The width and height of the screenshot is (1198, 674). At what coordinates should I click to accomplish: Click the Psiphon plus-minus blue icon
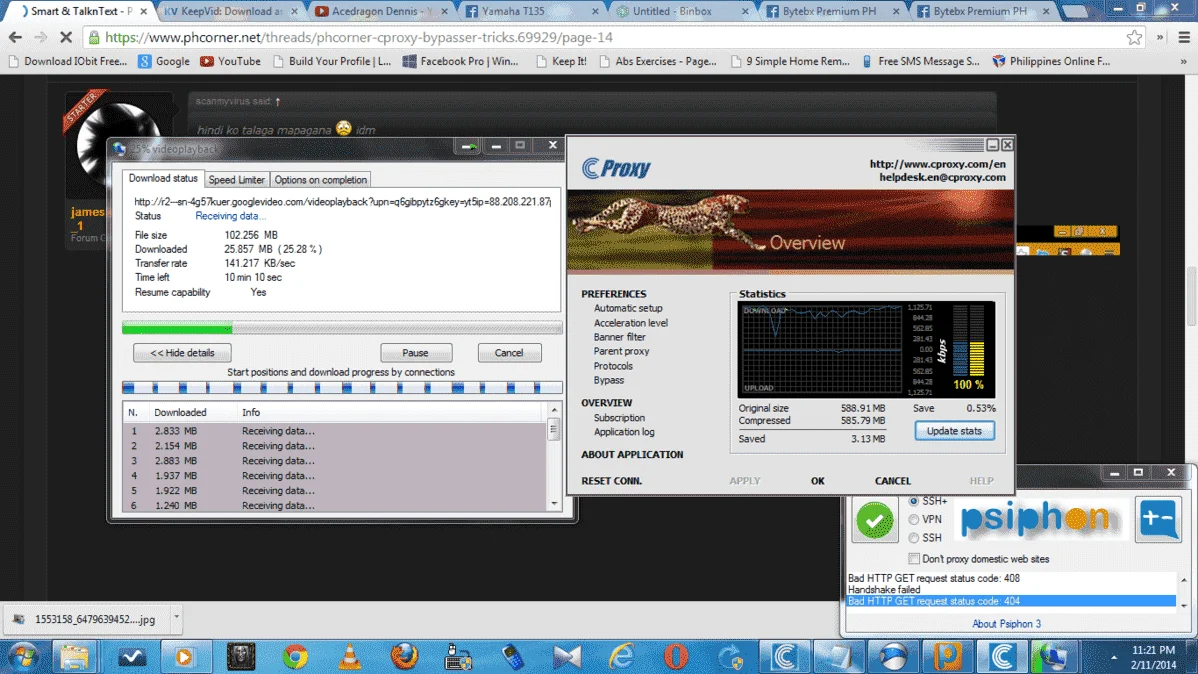[1158, 519]
